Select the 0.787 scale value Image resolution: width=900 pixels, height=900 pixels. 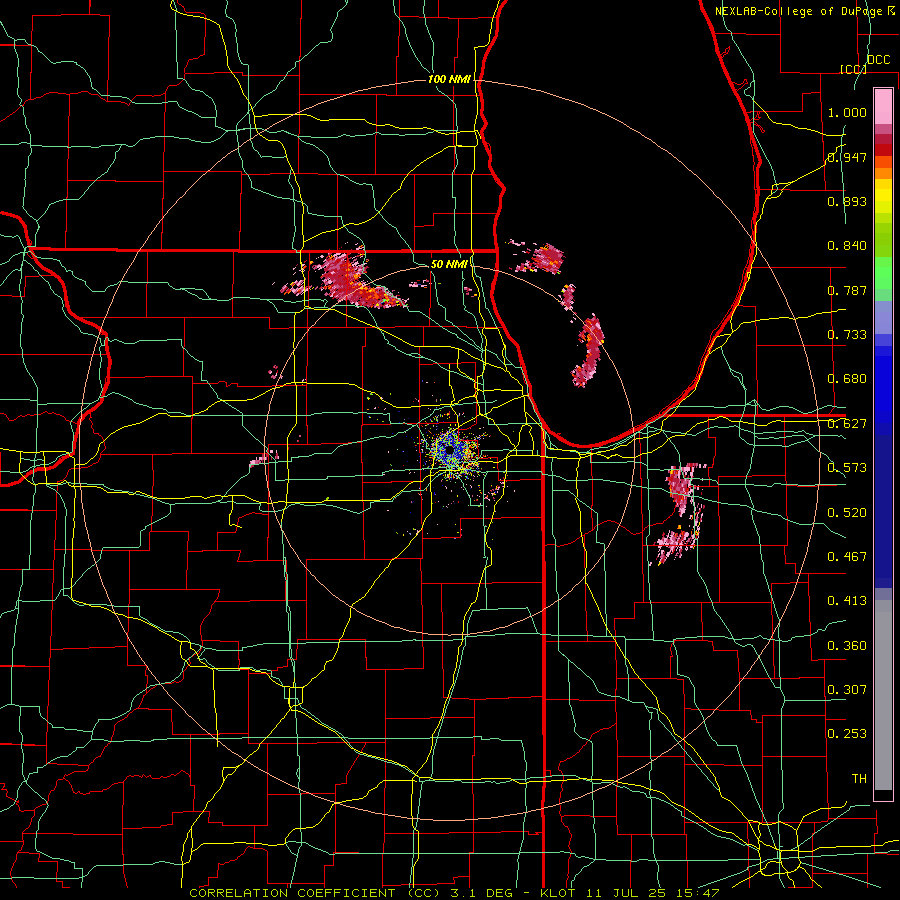[847, 290]
